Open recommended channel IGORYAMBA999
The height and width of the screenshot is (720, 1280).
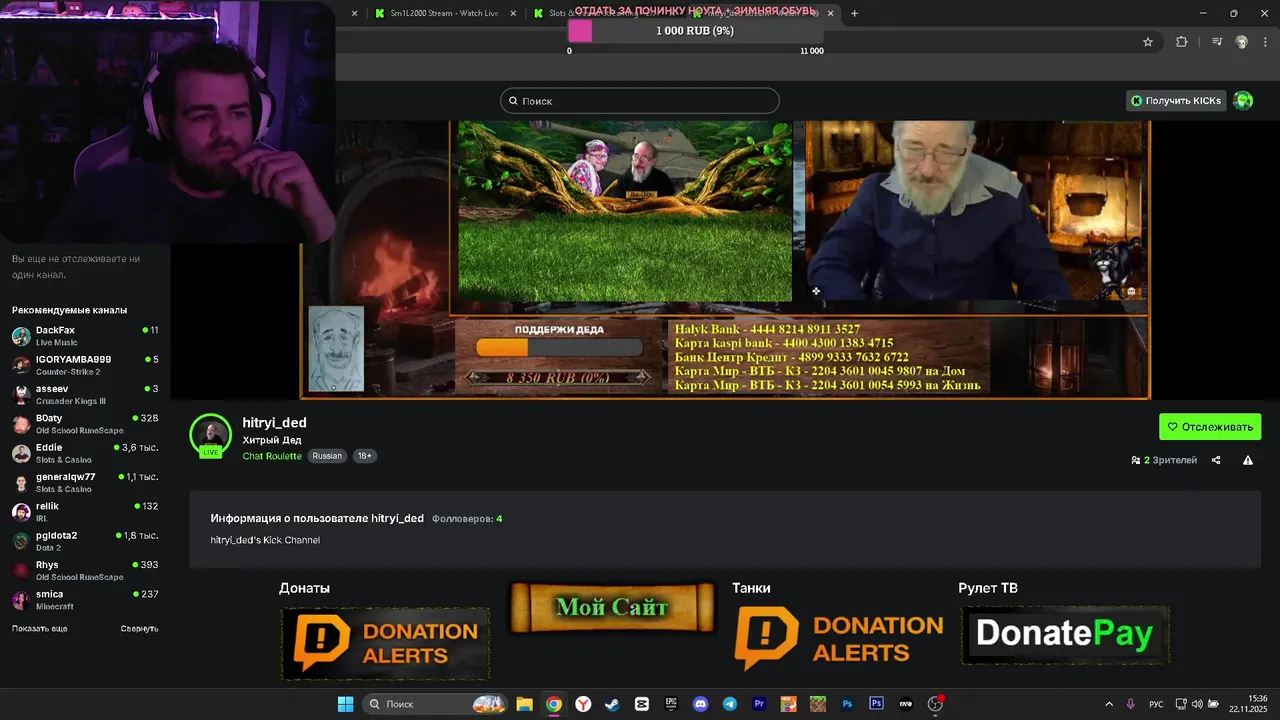(x=85, y=365)
